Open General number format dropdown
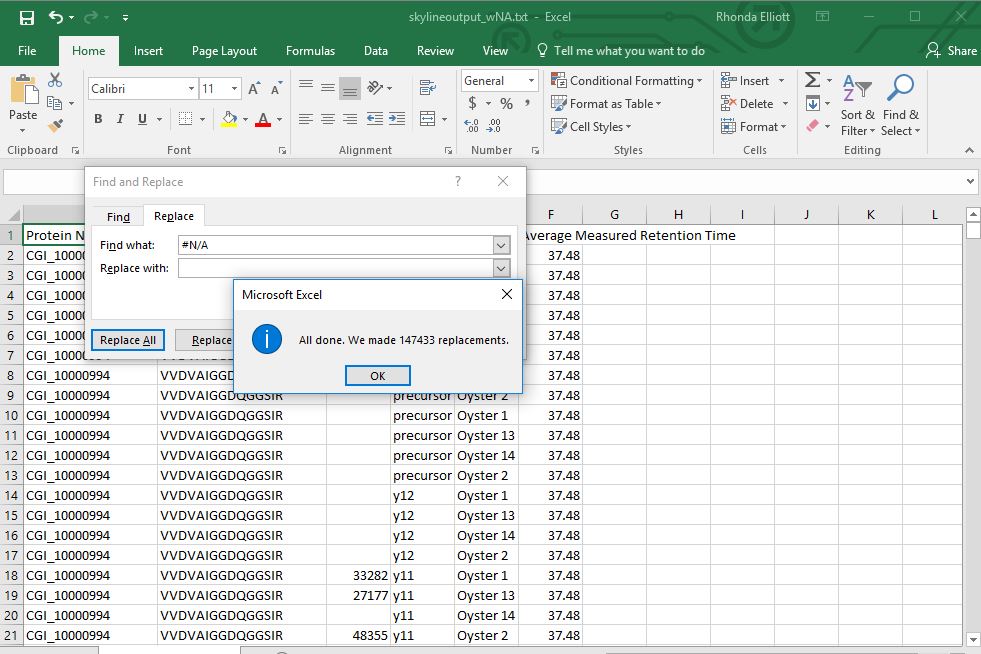 point(531,81)
